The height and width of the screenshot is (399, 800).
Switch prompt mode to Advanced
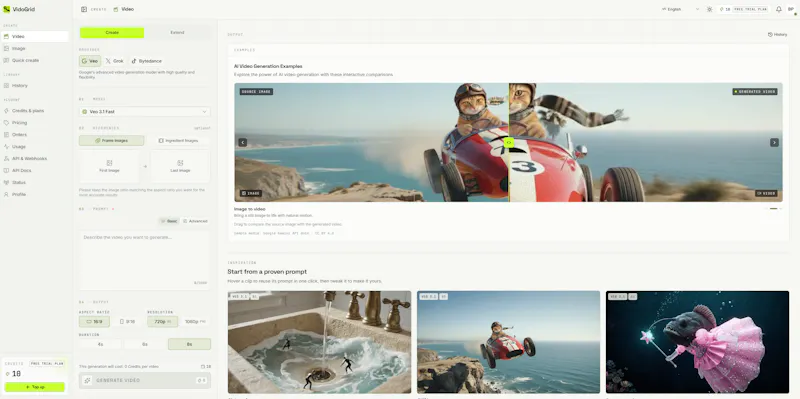pos(195,221)
